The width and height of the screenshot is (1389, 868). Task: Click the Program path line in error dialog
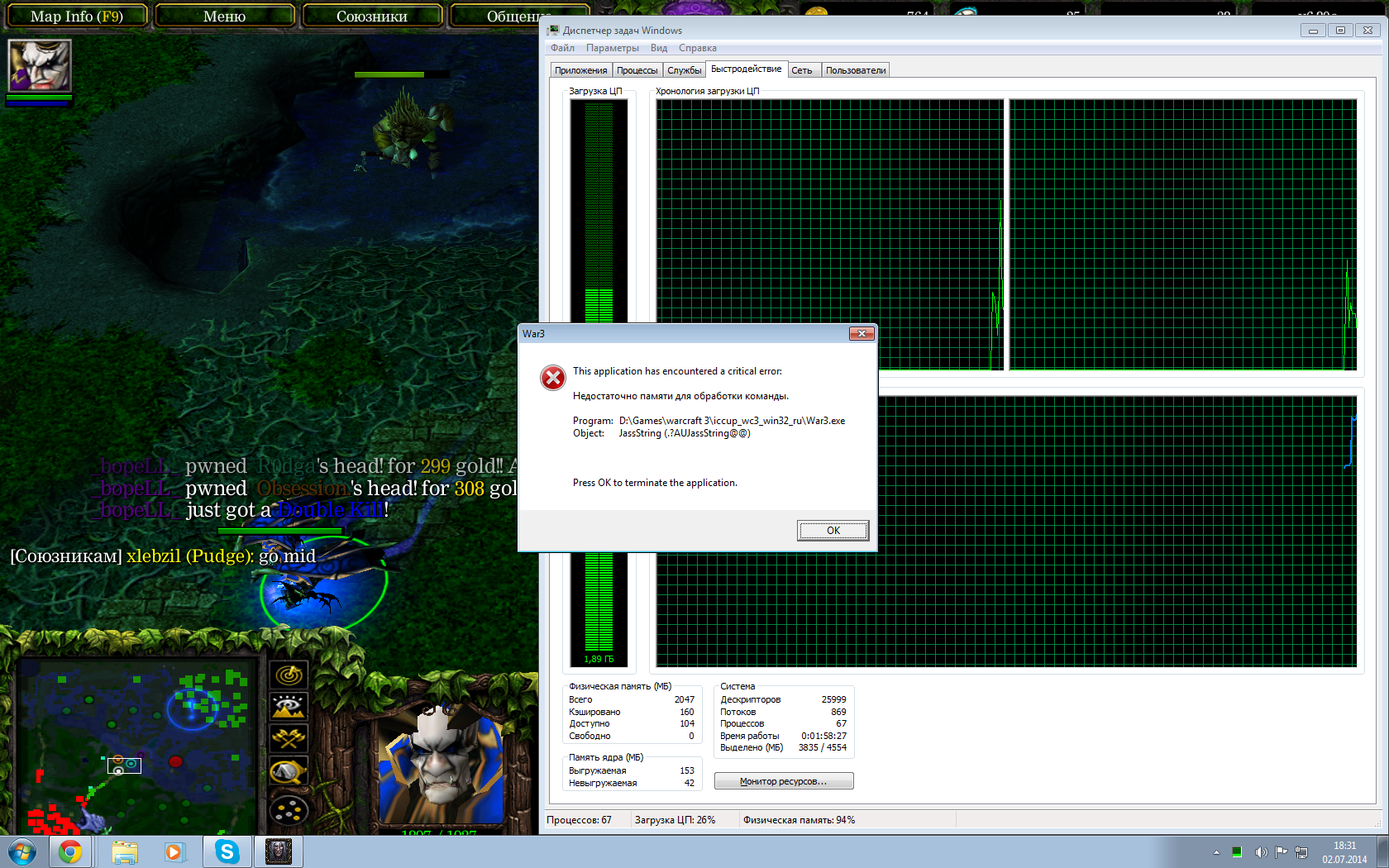click(x=709, y=421)
